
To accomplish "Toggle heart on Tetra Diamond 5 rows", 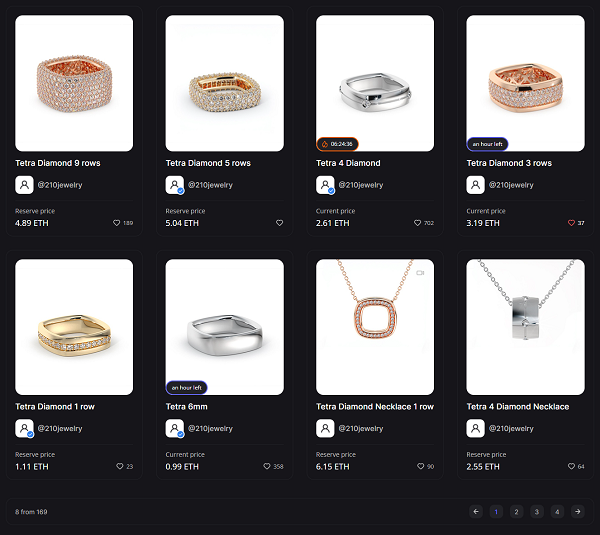I will [x=280, y=223].
